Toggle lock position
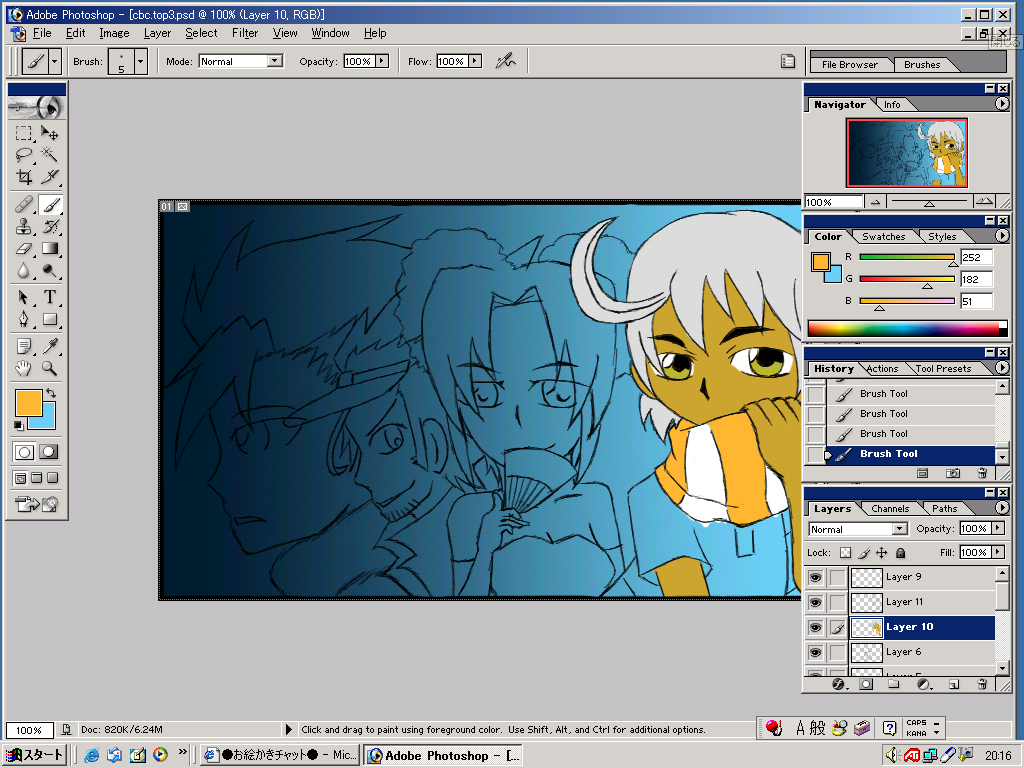The image size is (1024, 768). point(882,552)
